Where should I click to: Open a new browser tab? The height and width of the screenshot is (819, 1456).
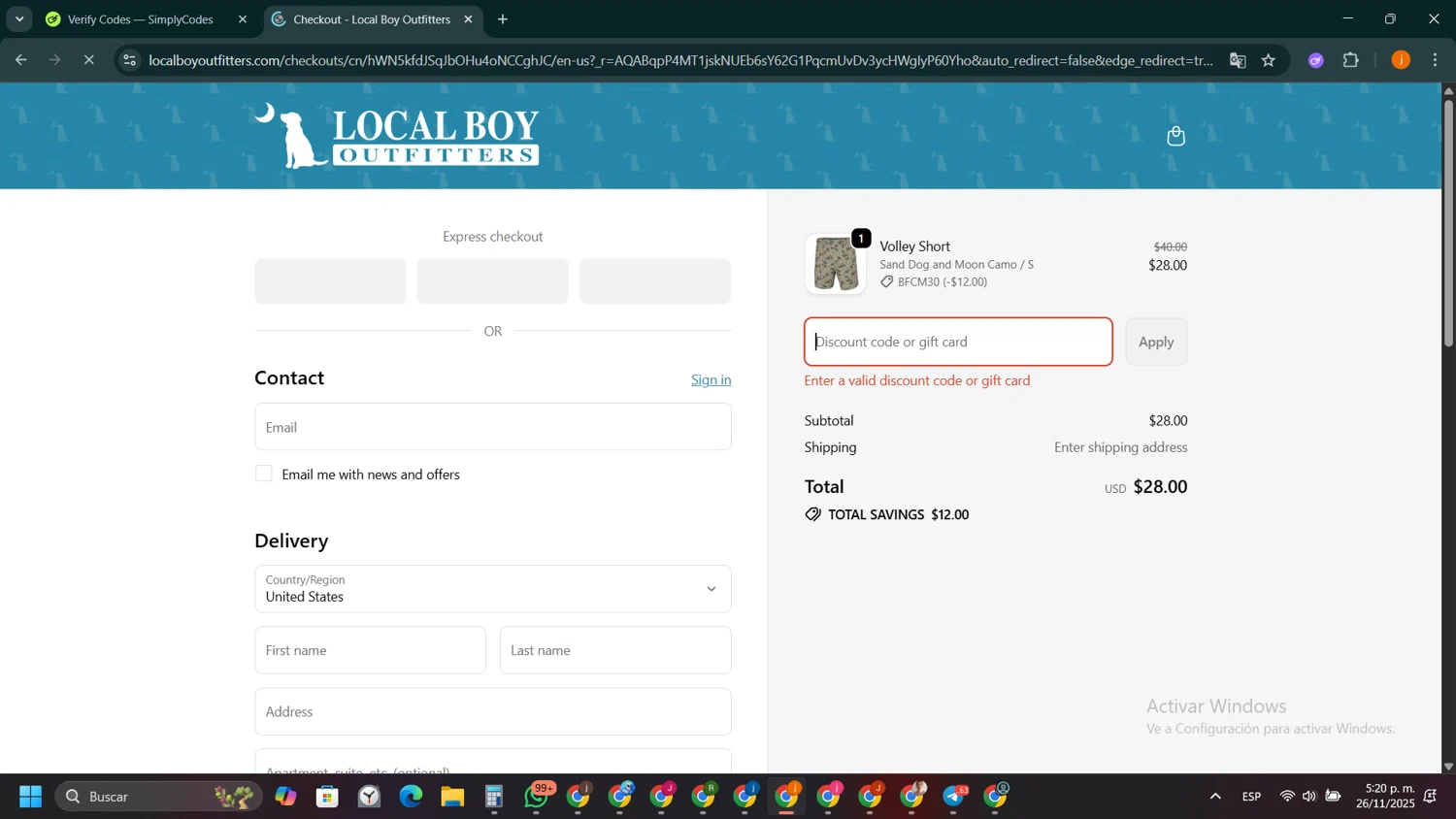pyautogui.click(x=503, y=19)
